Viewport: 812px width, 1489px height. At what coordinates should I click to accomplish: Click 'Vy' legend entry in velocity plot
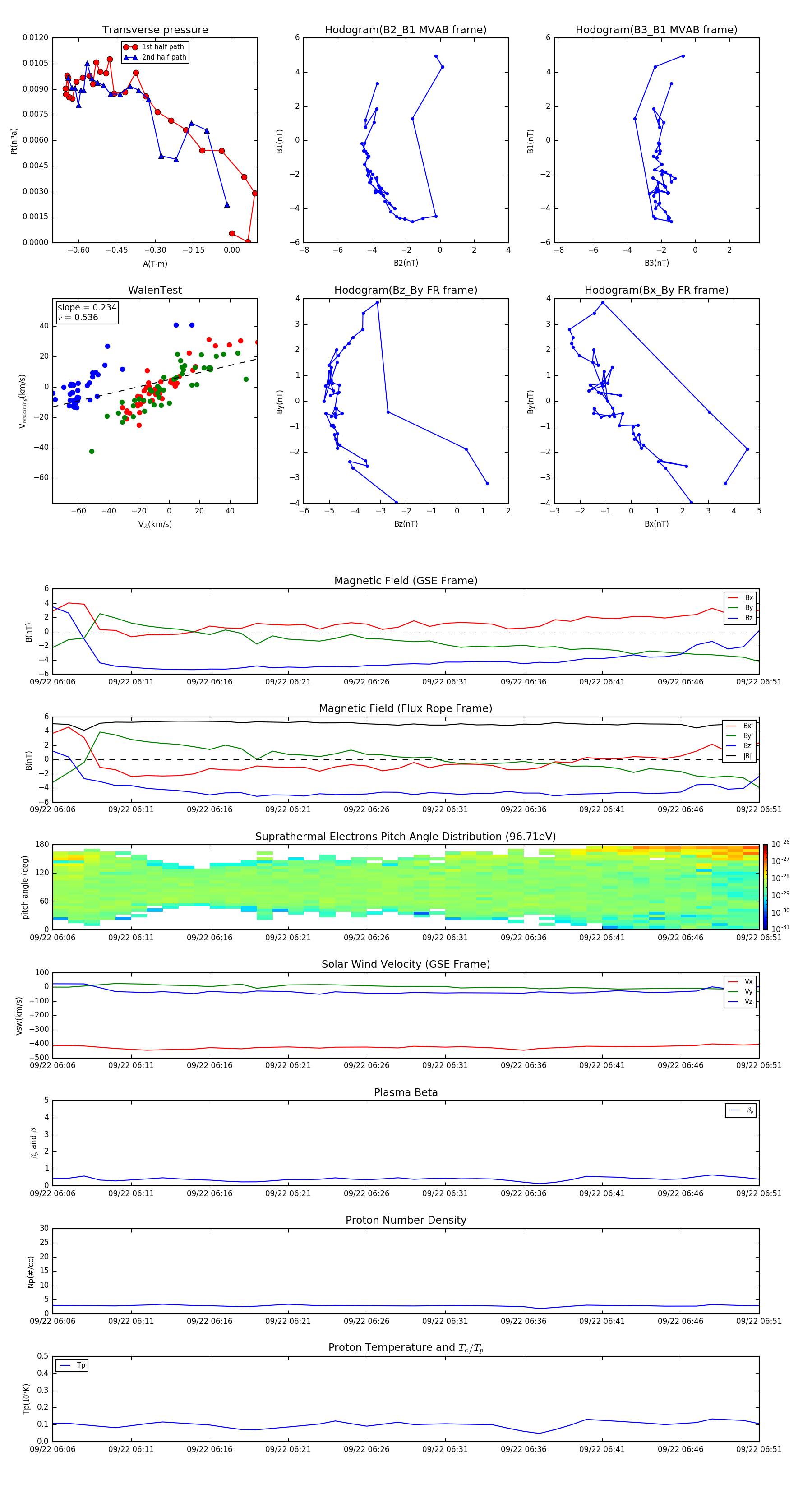740,991
